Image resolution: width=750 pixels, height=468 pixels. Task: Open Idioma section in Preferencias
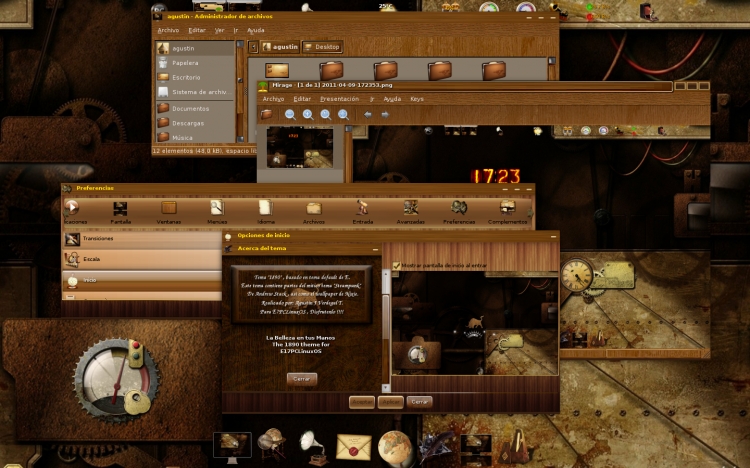pyautogui.click(x=265, y=212)
